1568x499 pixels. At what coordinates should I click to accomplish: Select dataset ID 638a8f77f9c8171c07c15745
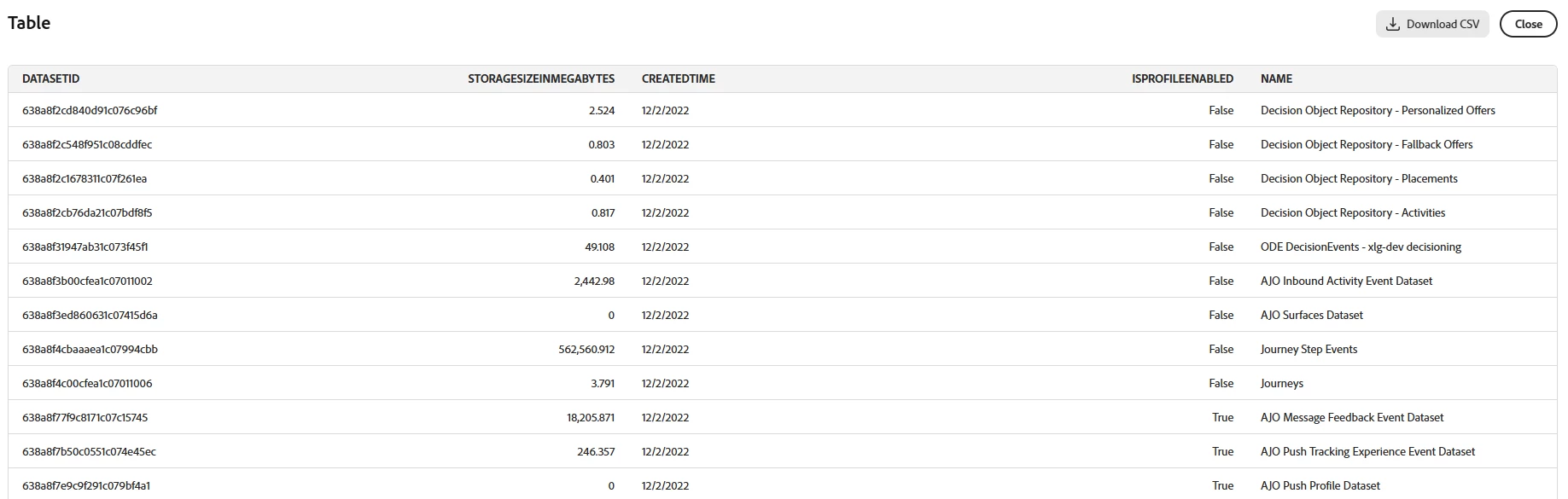click(85, 417)
